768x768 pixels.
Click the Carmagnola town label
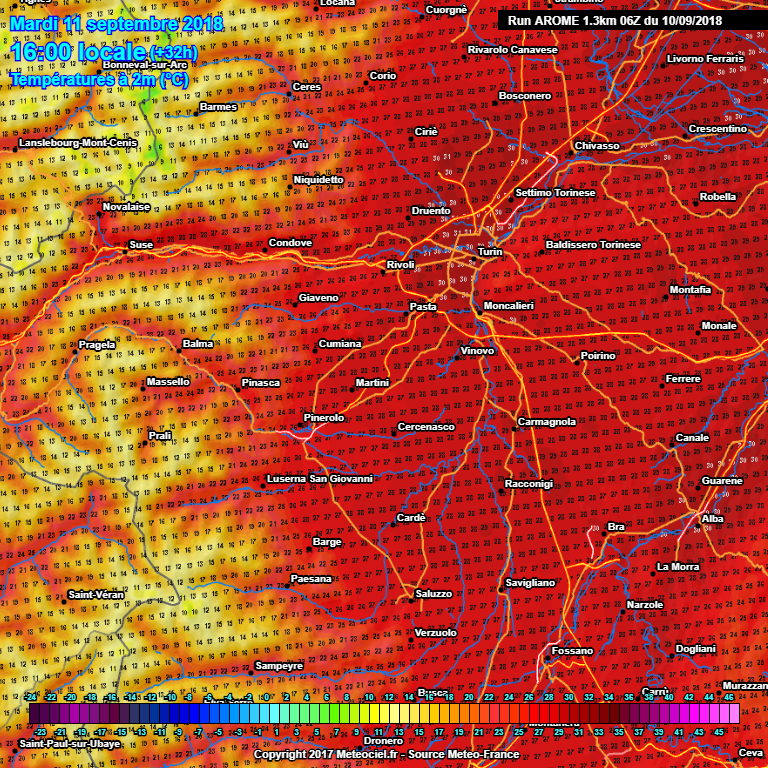[x=547, y=422]
